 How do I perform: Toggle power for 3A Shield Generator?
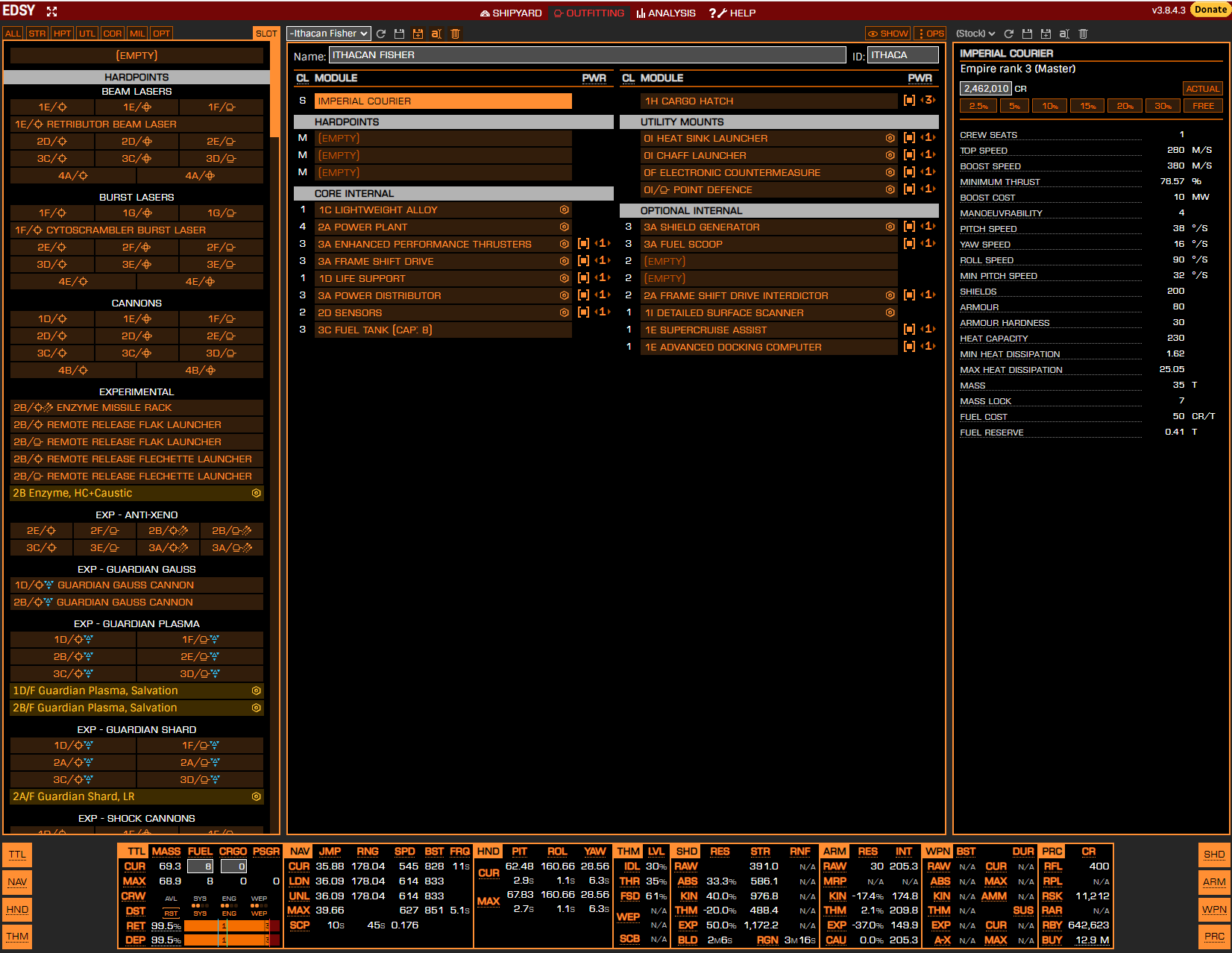coord(909,227)
